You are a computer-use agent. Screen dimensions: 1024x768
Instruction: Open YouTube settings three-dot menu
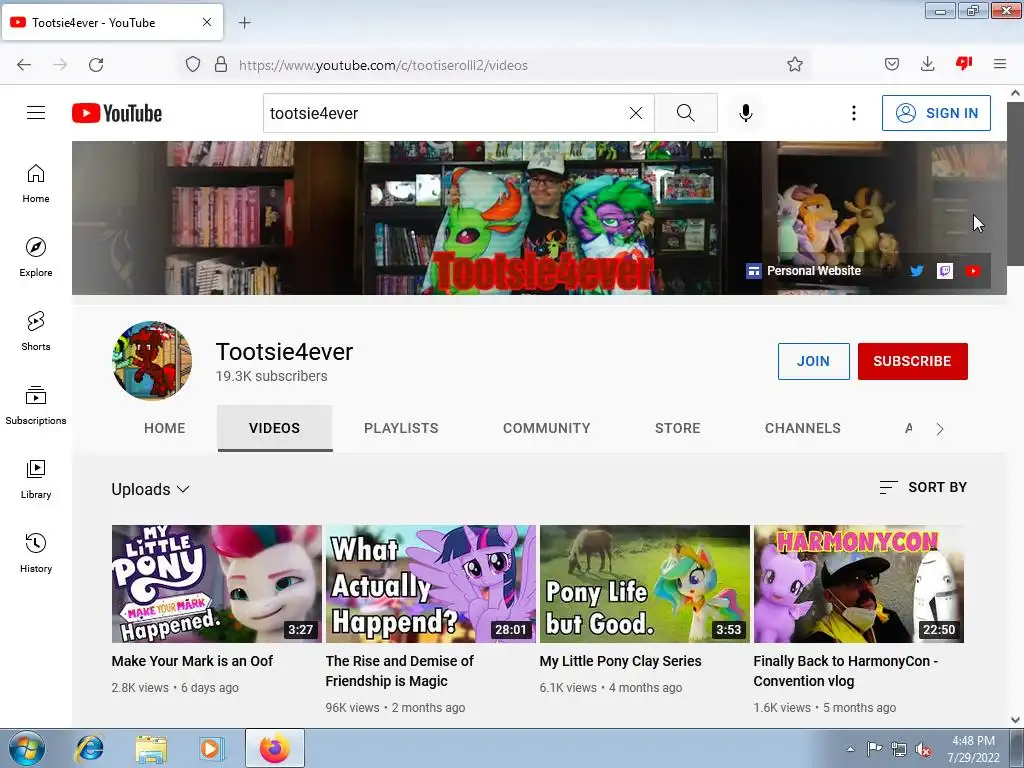[854, 113]
